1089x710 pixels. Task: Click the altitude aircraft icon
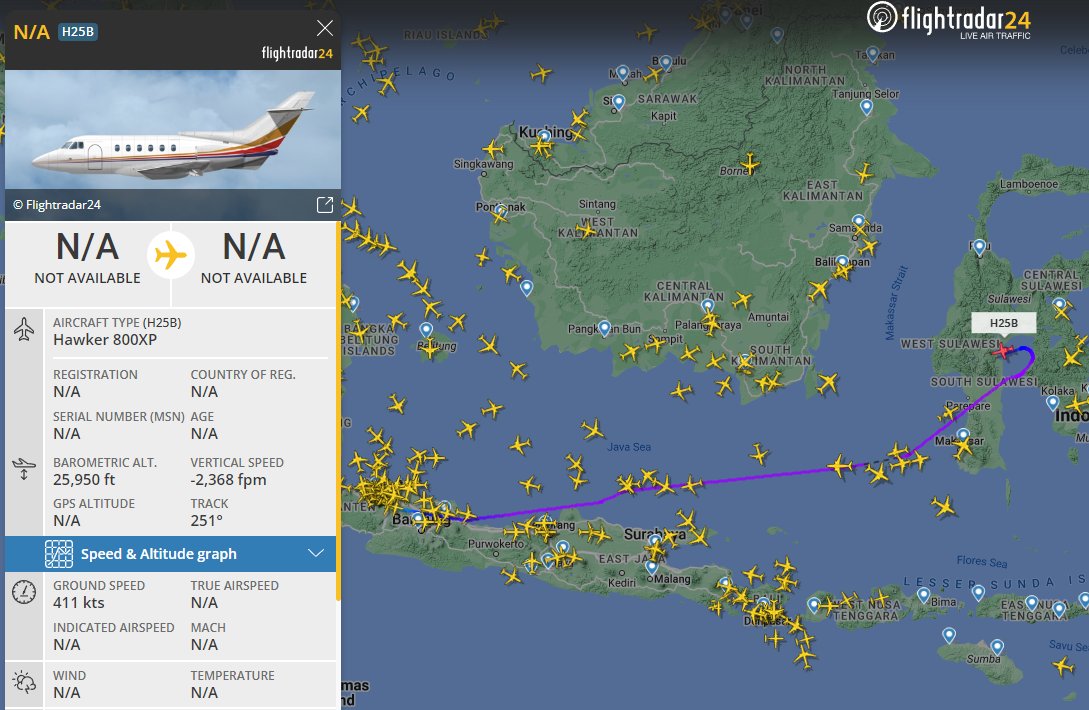pyautogui.click(x=24, y=469)
